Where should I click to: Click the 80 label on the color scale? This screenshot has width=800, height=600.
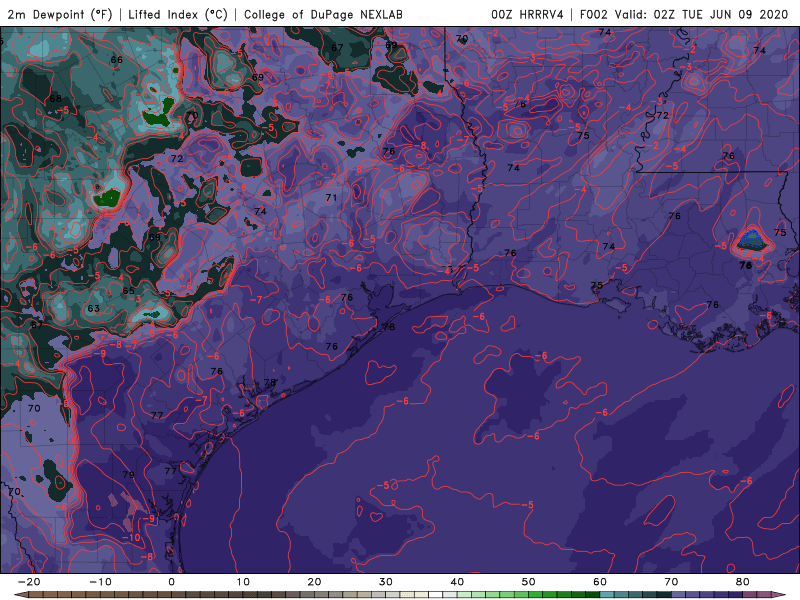(743, 582)
